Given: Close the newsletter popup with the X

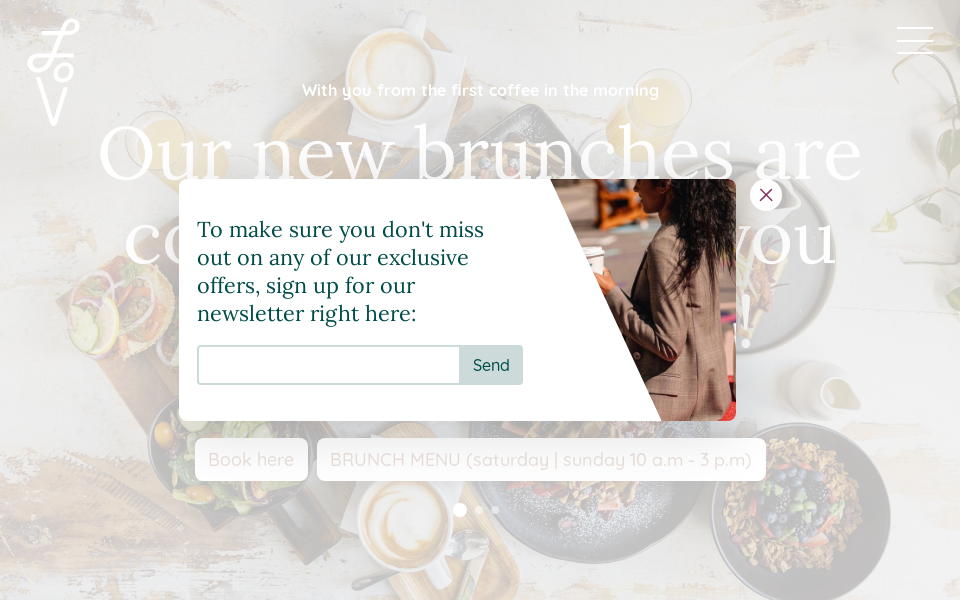Looking at the screenshot, I should [x=765, y=195].
